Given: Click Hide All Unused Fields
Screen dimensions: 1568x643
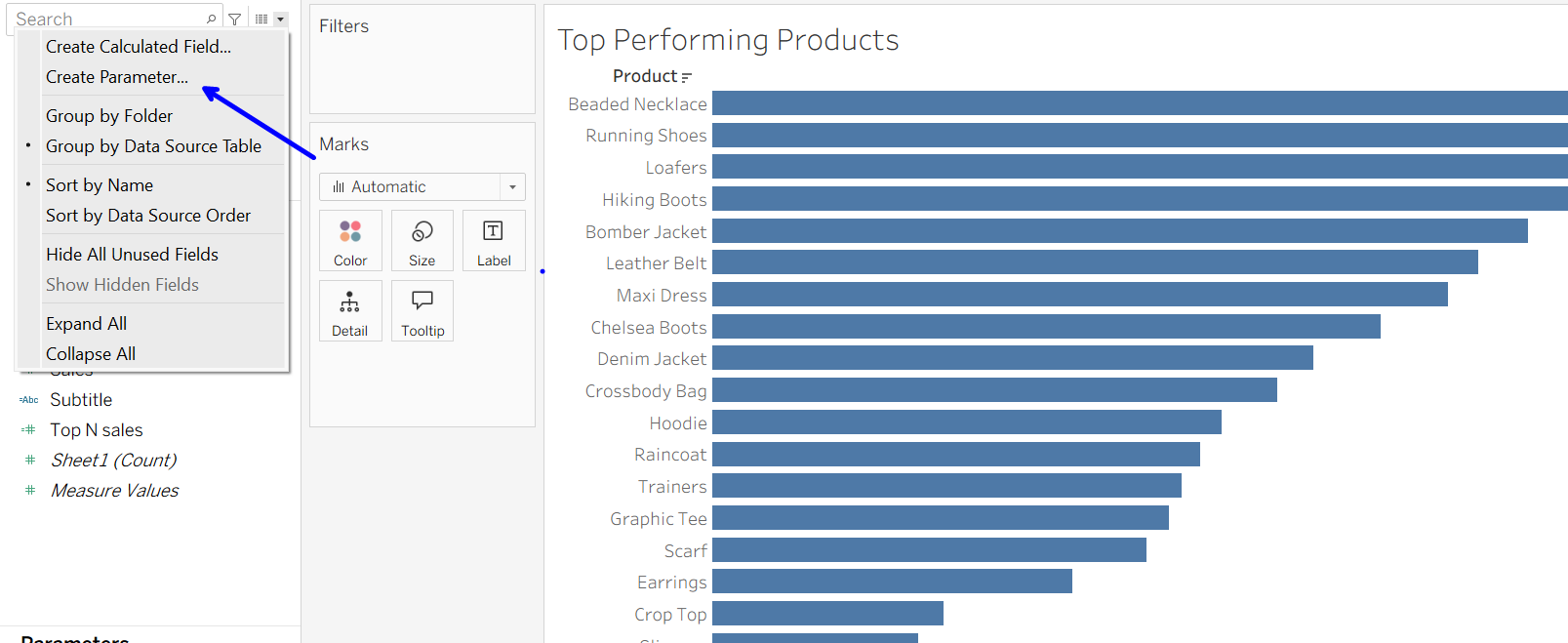Looking at the screenshot, I should [x=132, y=255].
